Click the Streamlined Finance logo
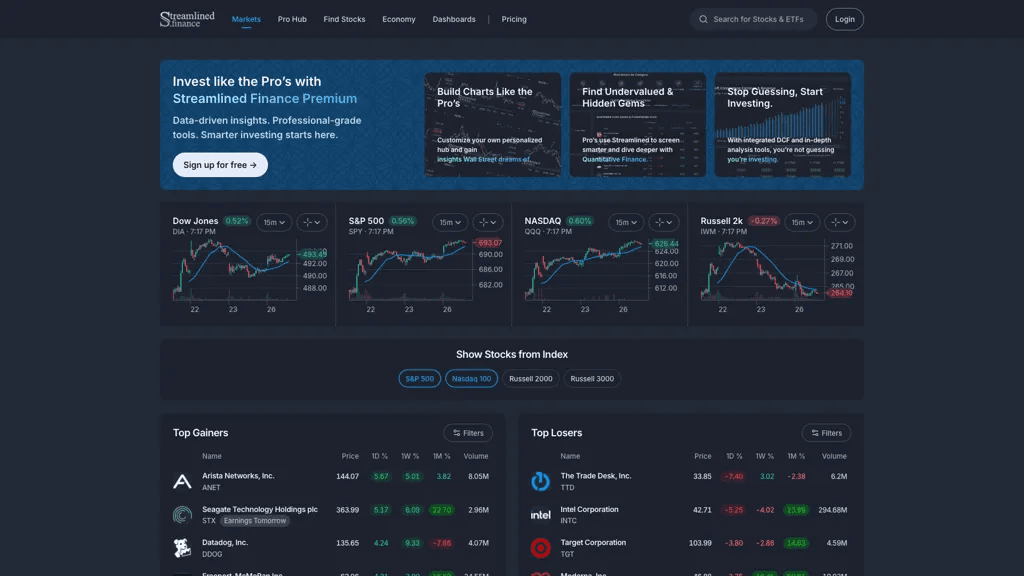The width and height of the screenshot is (1024, 576). pyautogui.click(x=187, y=19)
